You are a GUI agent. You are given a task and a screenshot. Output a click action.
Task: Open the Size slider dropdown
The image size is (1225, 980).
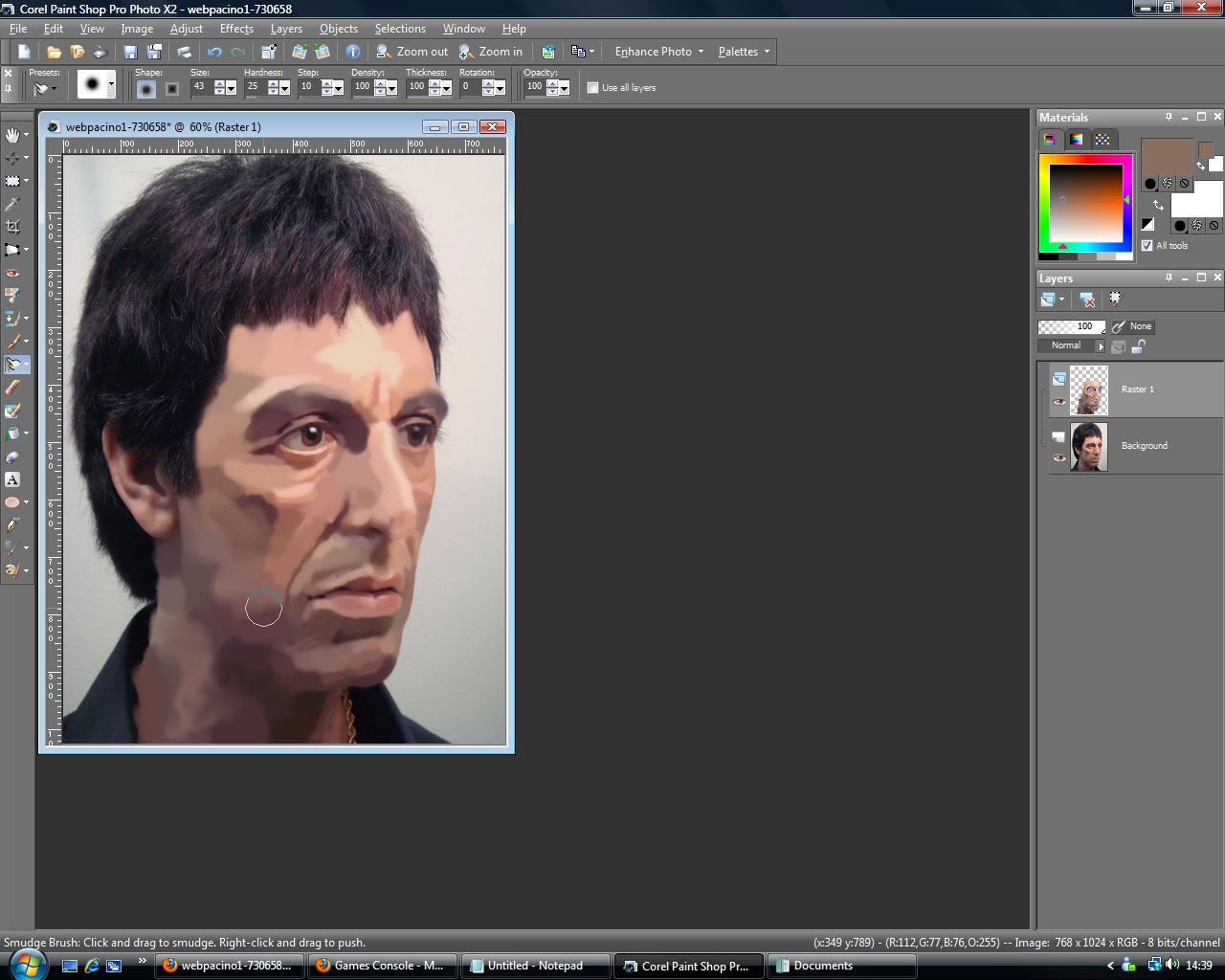(x=231, y=88)
